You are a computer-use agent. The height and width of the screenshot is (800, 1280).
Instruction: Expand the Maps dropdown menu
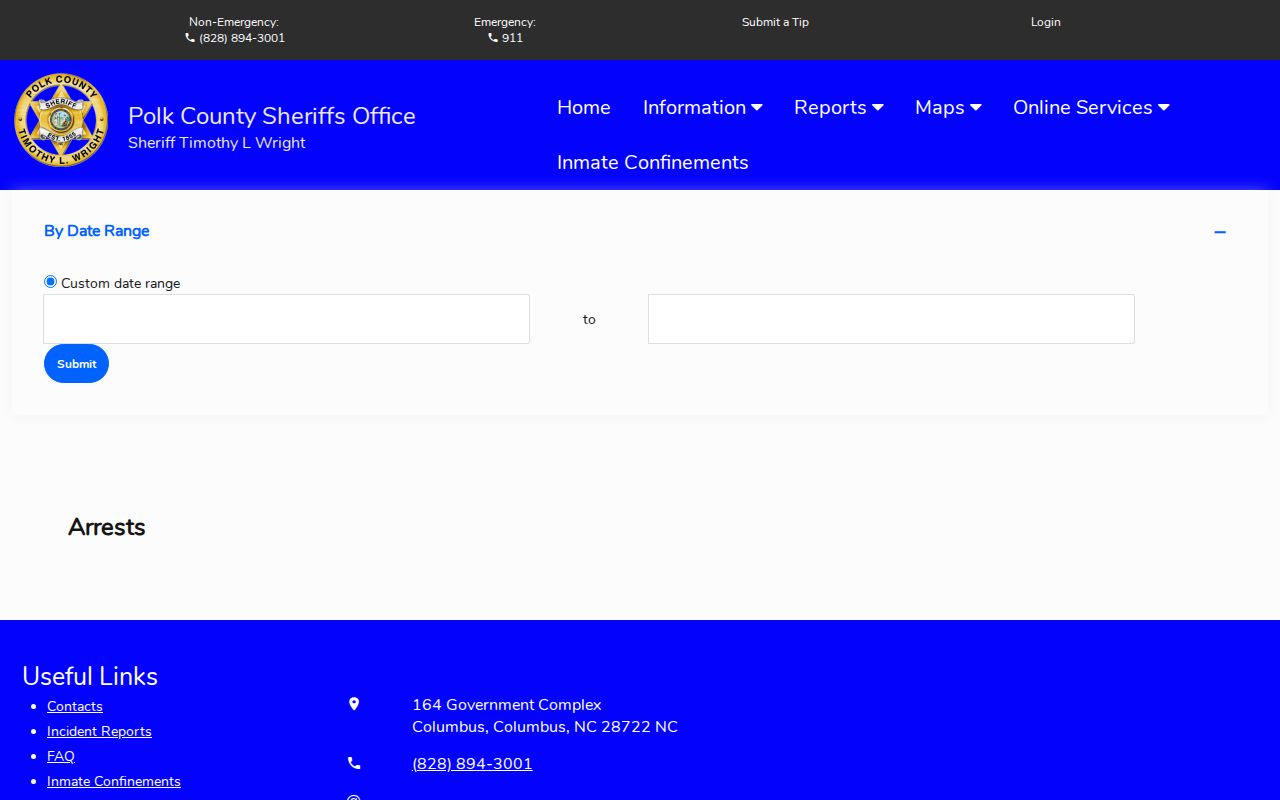948,107
